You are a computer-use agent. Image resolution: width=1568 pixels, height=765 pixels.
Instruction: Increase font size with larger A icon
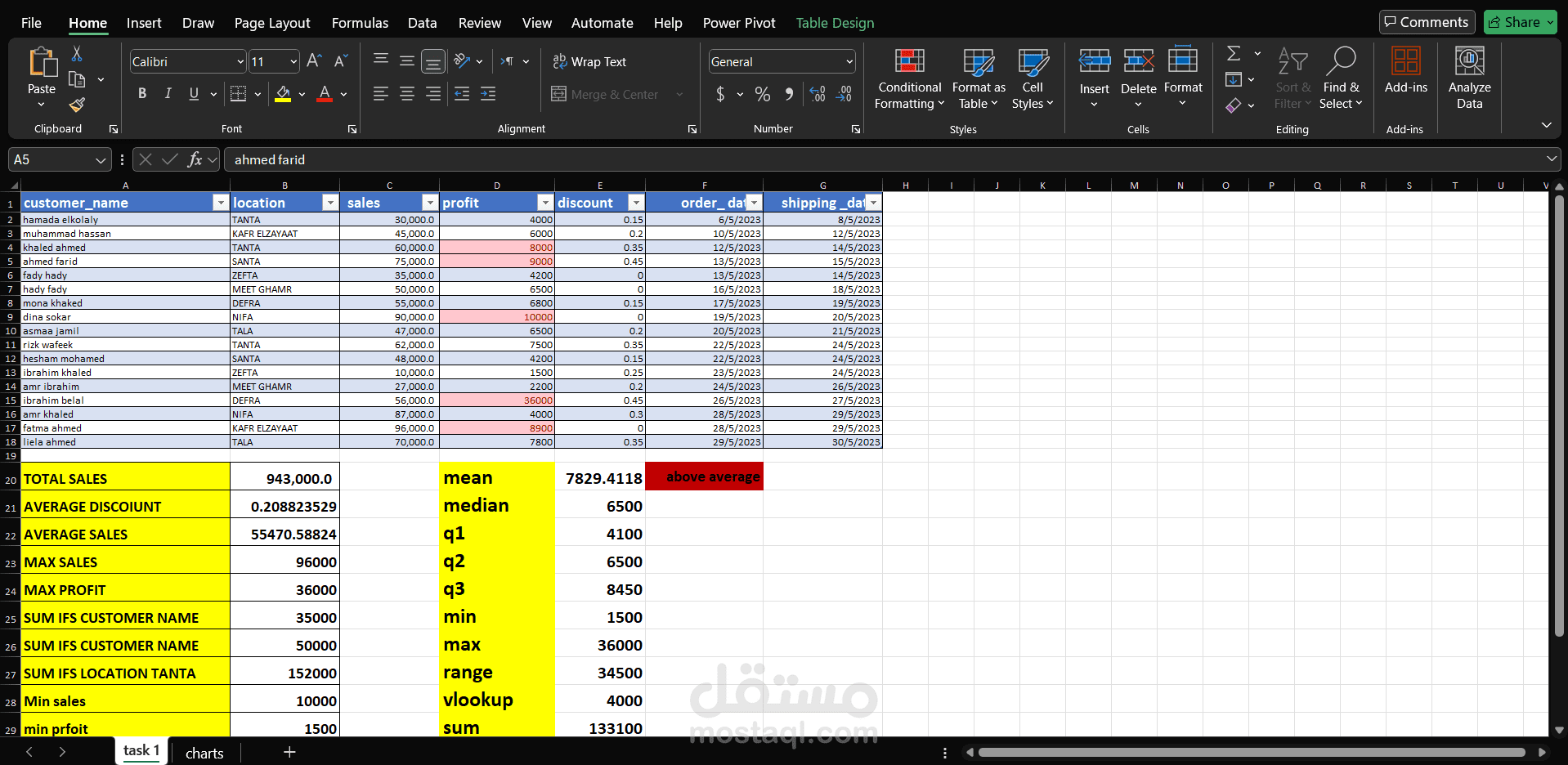click(x=314, y=61)
